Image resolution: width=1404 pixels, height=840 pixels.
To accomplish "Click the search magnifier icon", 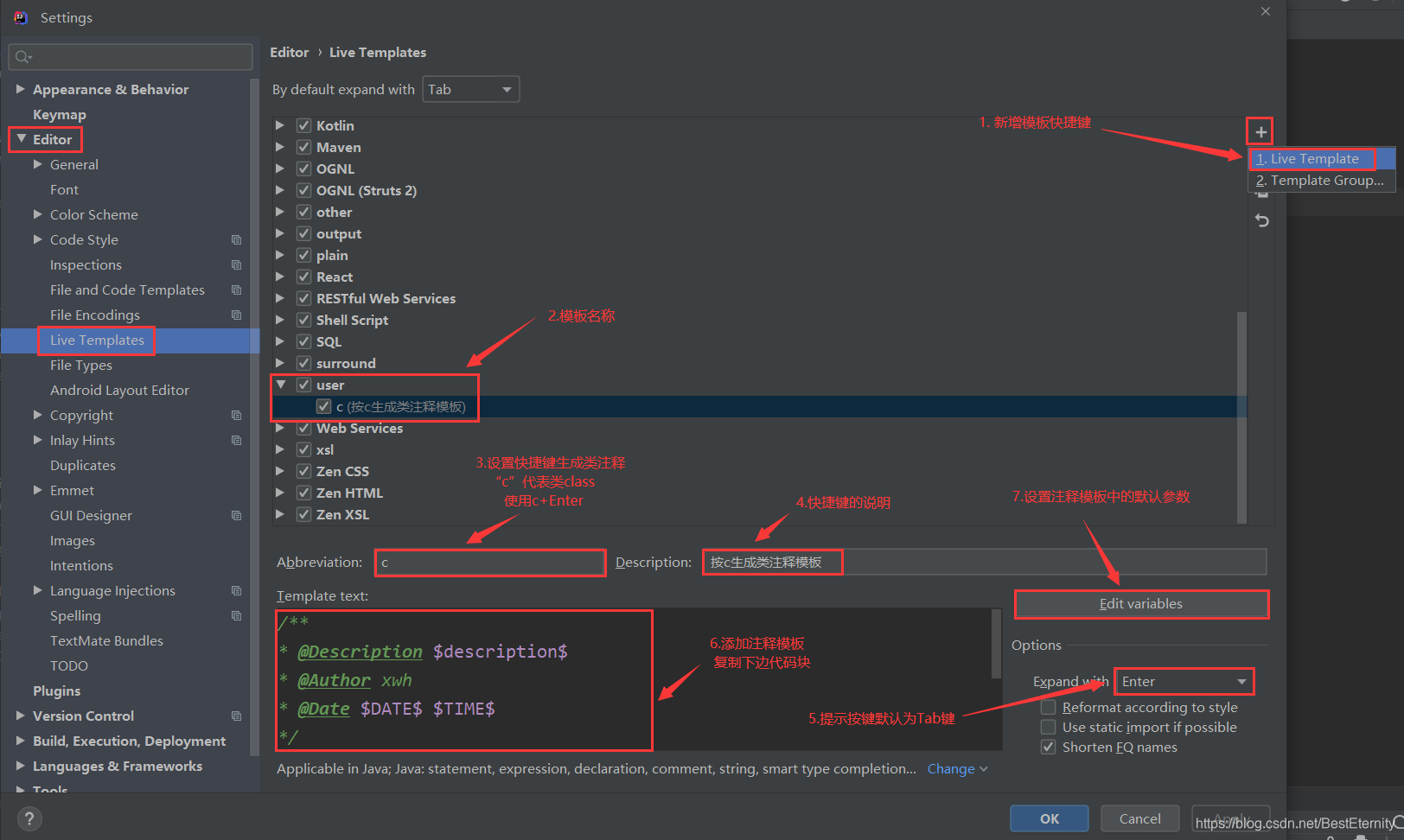I will (23, 57).
